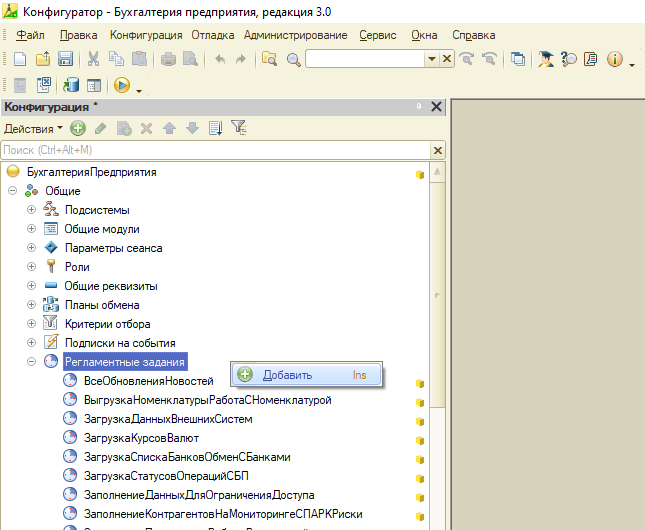Viewport: 645px width, 530px height.
Task: Click Filter by subsystems funnel icon
Action: pos(239,128)
